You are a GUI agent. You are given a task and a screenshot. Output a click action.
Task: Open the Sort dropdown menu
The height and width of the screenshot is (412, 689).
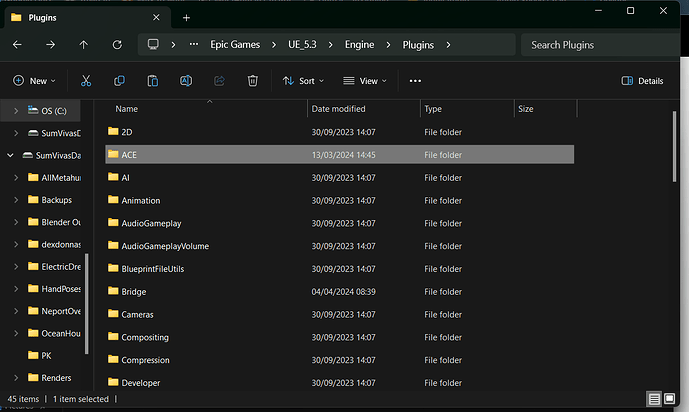pos(303,81)
